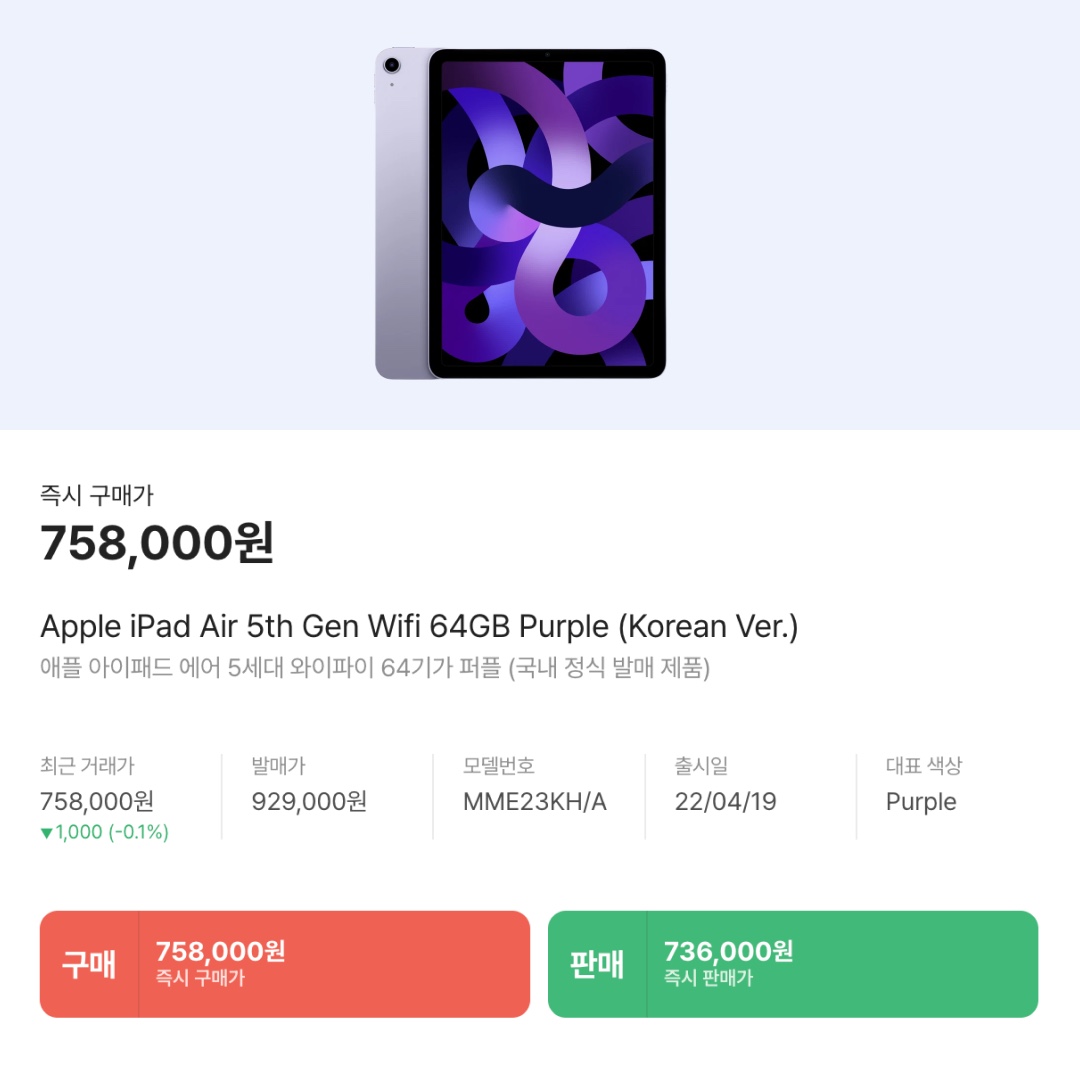Select the 출시일 label
The image size is (1080, 1080).
point(701,766)
